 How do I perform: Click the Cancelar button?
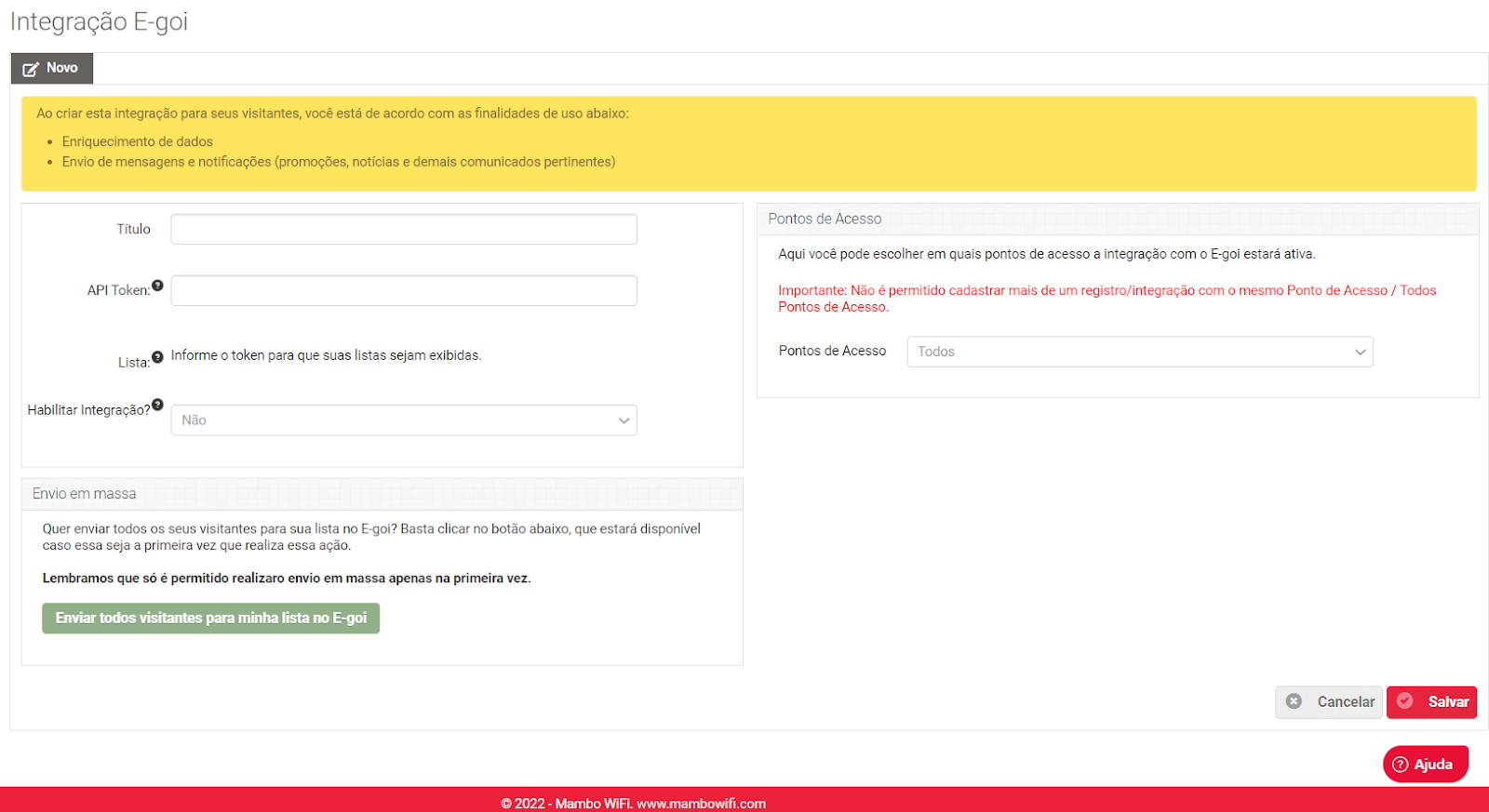[x=1329, y=702]
